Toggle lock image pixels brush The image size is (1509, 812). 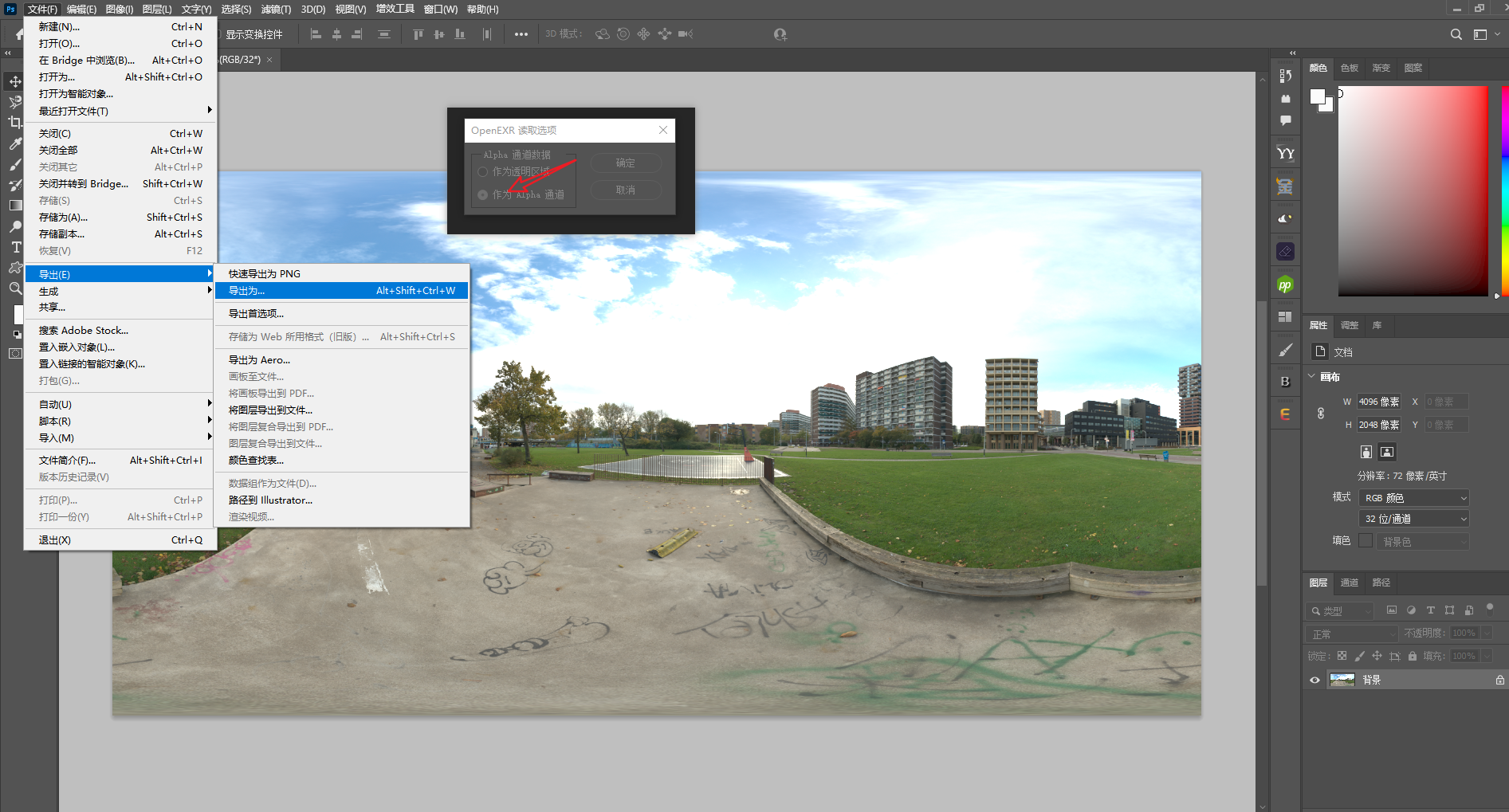pyautogui.click(x=1359, y=656)
